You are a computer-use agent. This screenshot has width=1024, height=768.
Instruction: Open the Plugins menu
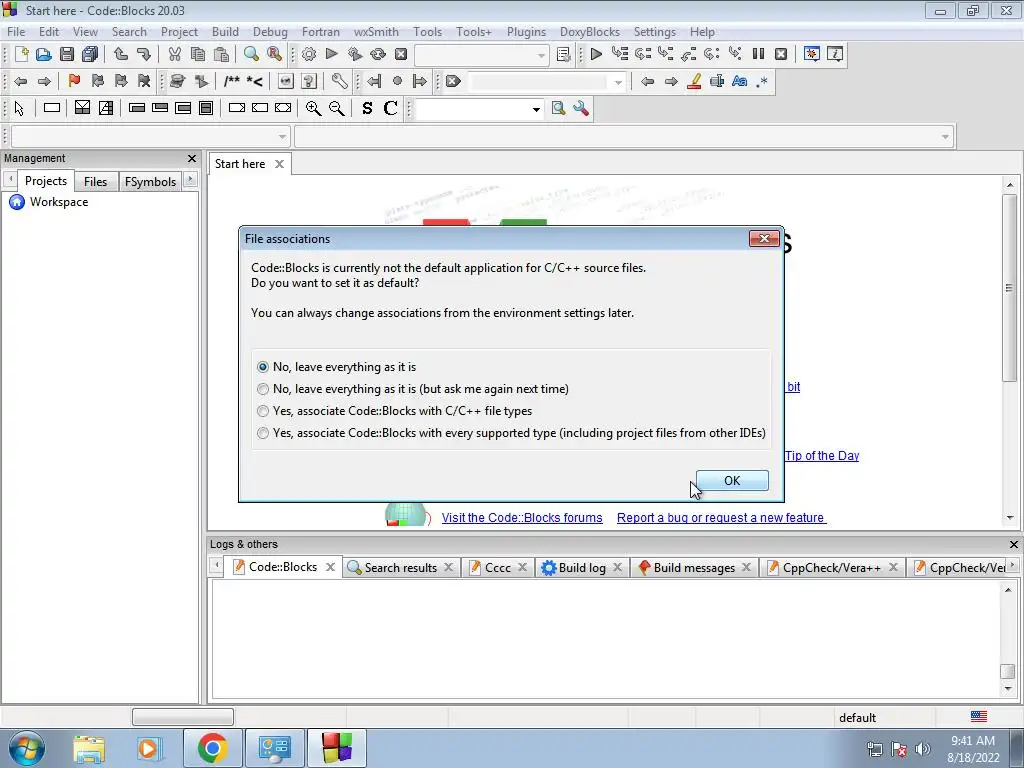(526, 32)
